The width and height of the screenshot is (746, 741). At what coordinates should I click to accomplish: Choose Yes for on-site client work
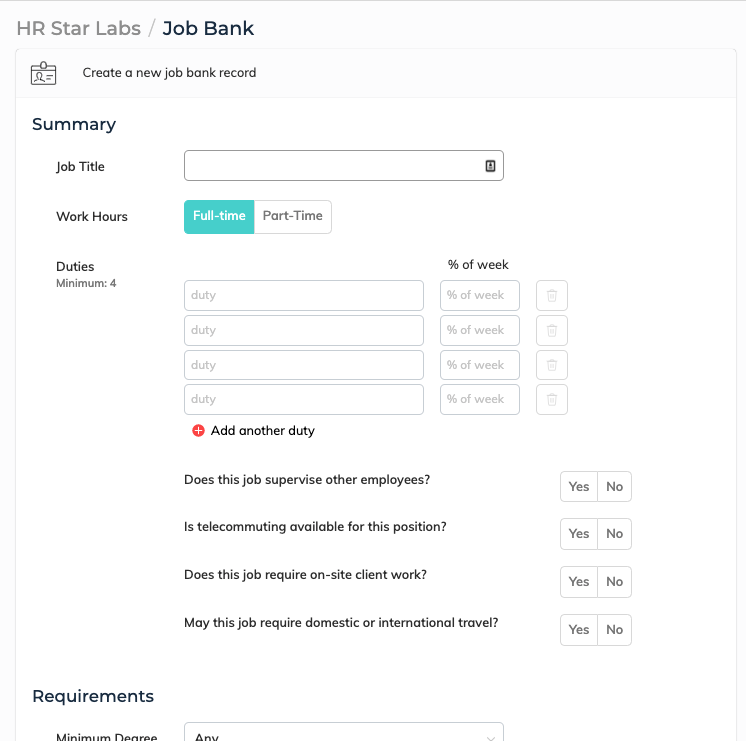pos(579,582)
